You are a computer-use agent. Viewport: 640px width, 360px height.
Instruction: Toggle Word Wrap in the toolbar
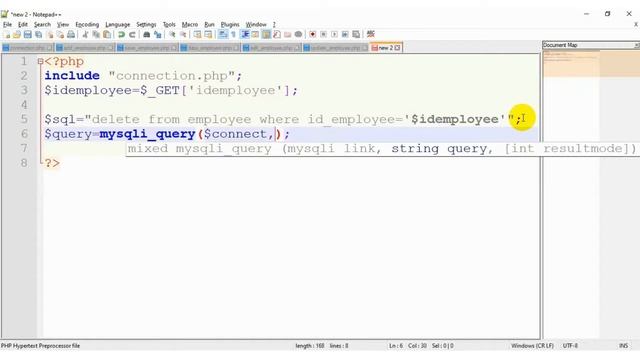coord(223,35)
